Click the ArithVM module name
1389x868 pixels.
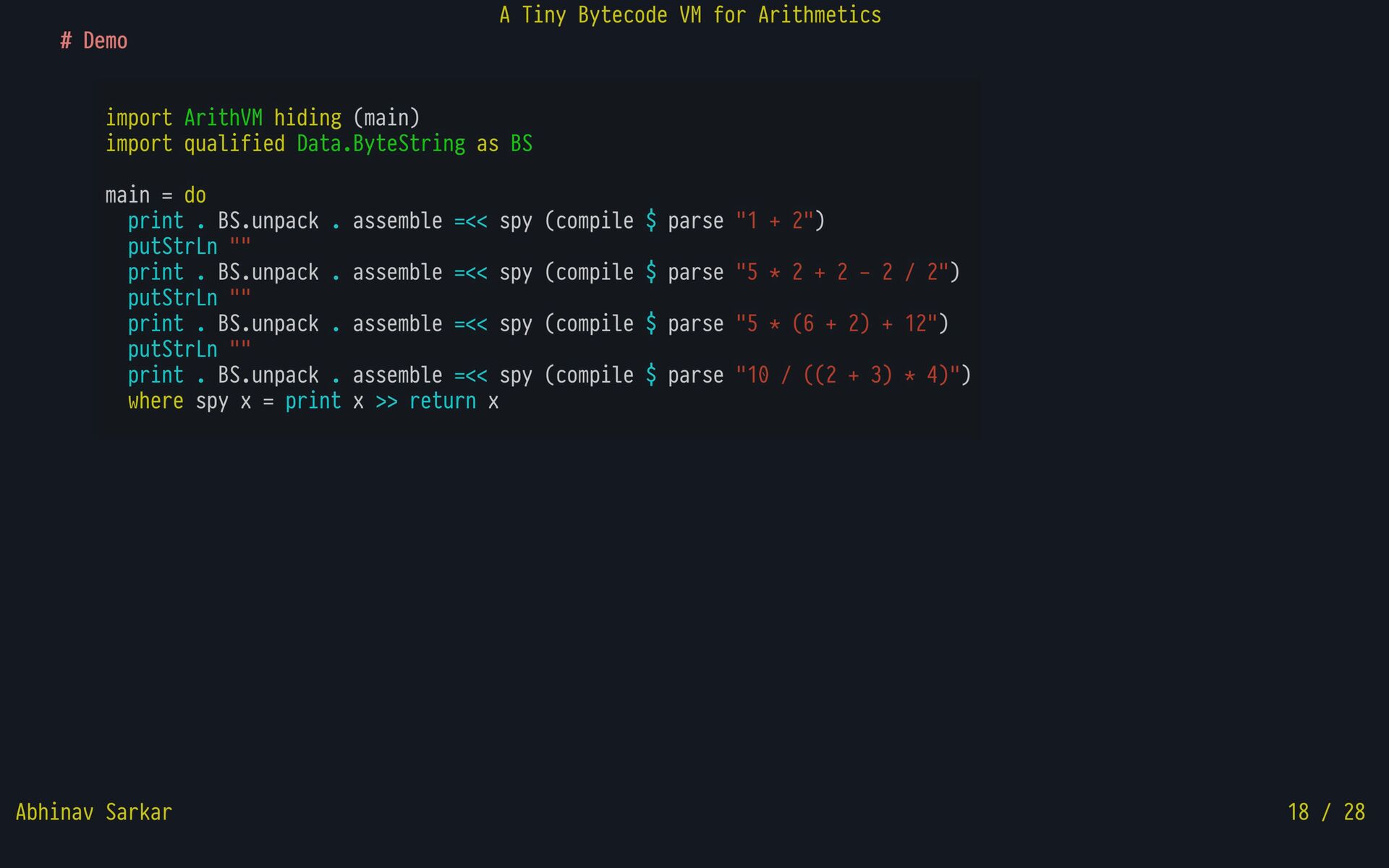[x=223, y=118]
